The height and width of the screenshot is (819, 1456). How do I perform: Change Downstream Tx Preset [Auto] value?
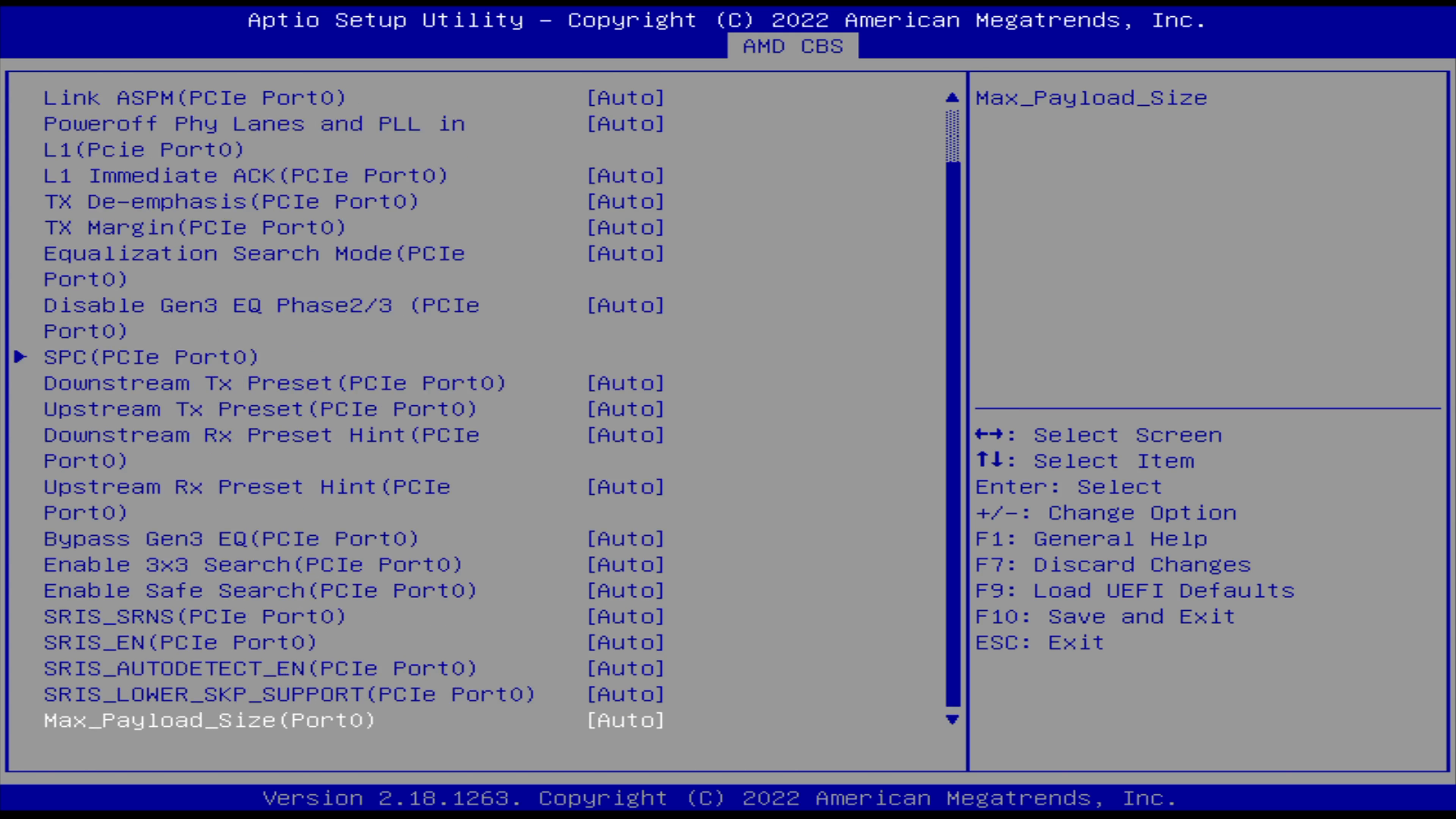point(626,383)
